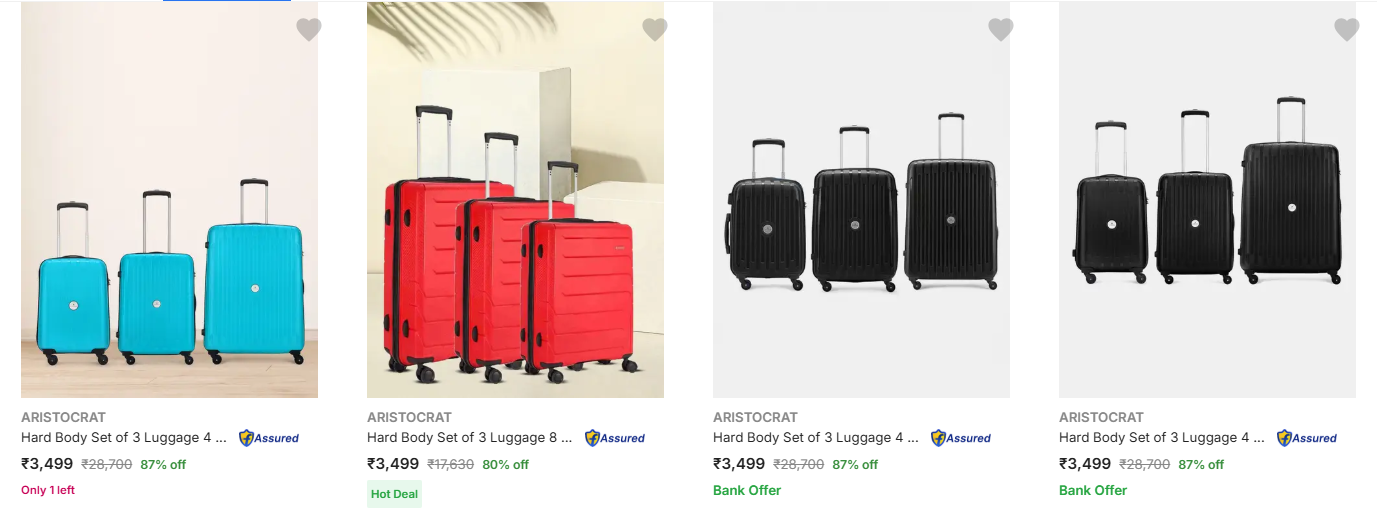
Task: Click Assured badge on third product listing
Action: (x=961, y=438)
